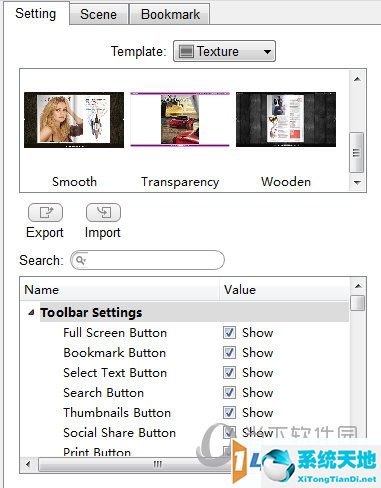381x488 pixels.
Task: Click the Value column header
Action: 285,290
